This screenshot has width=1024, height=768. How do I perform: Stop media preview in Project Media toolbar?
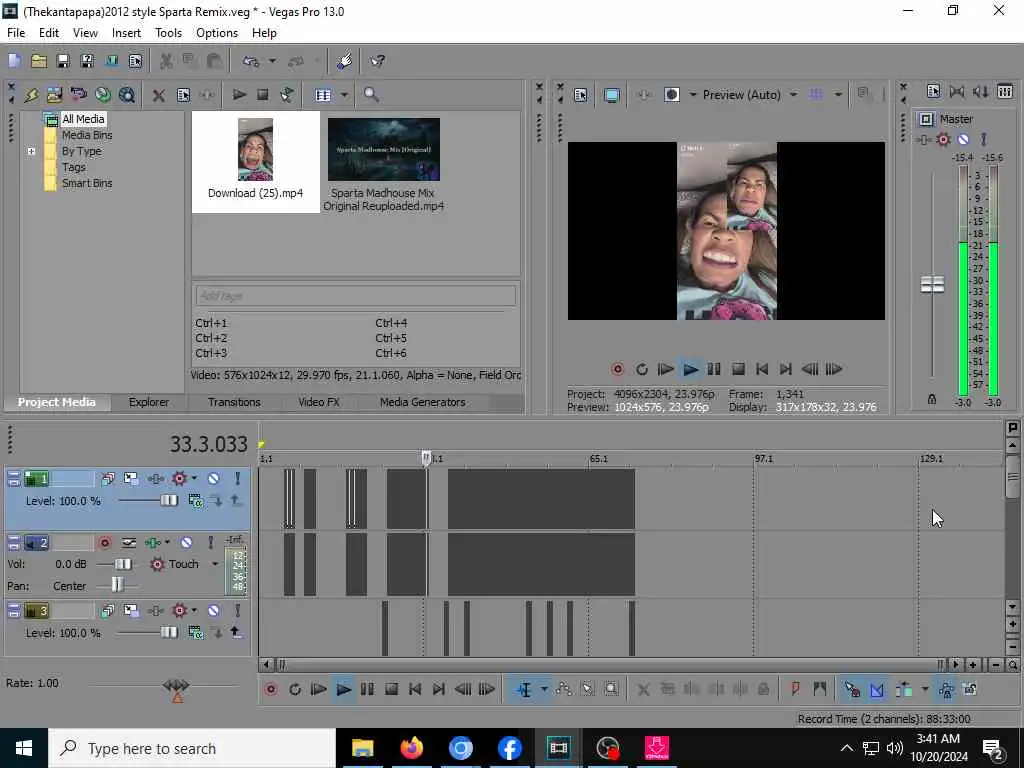(263, 95)
